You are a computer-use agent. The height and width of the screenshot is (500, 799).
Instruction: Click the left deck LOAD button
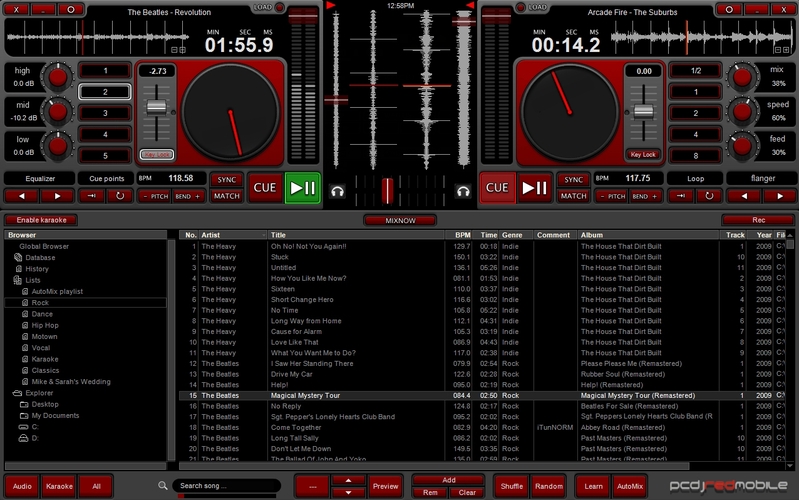262,8
